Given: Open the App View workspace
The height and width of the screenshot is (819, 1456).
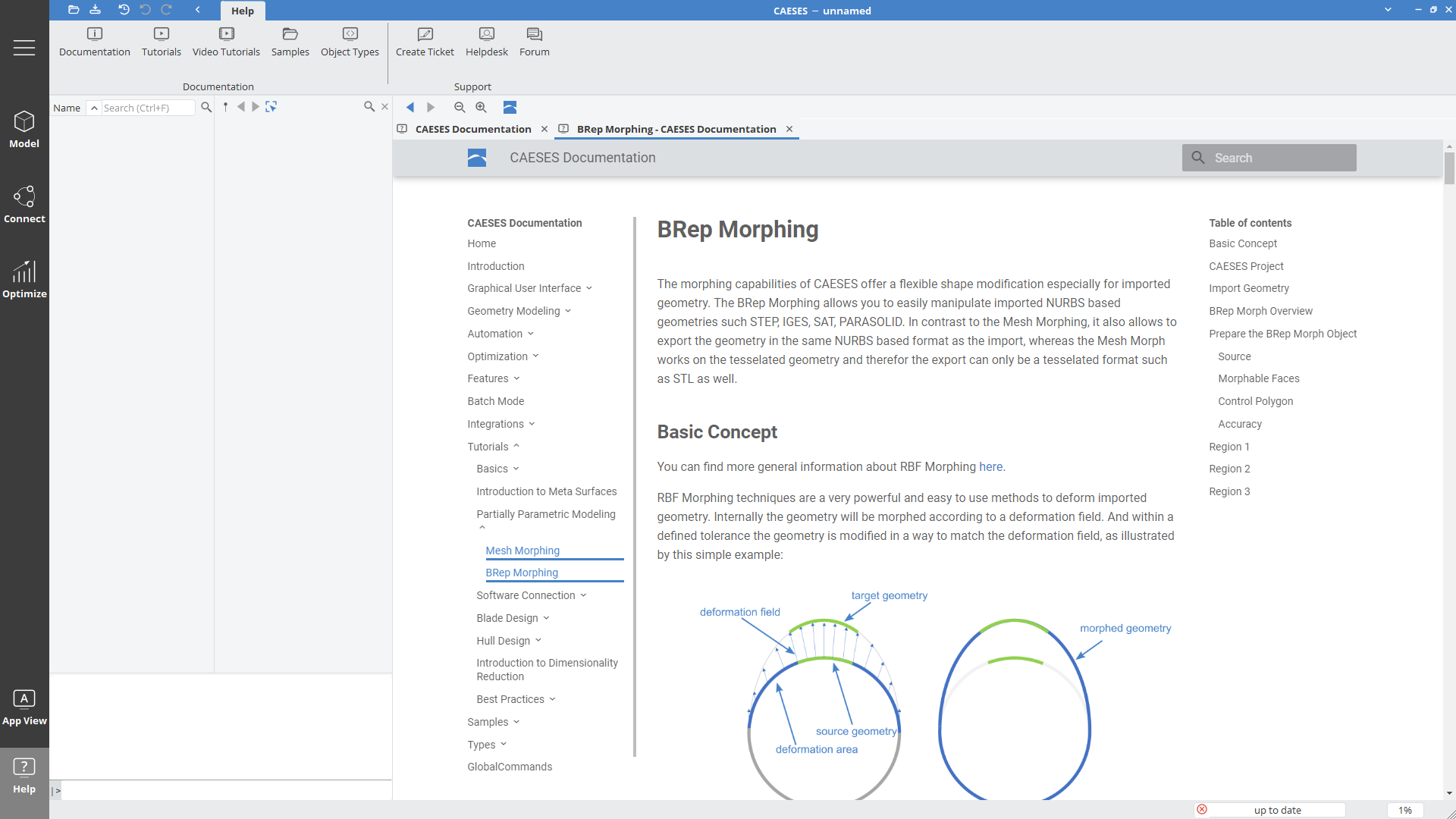Looking at the screenshot, I should [24, 708].
